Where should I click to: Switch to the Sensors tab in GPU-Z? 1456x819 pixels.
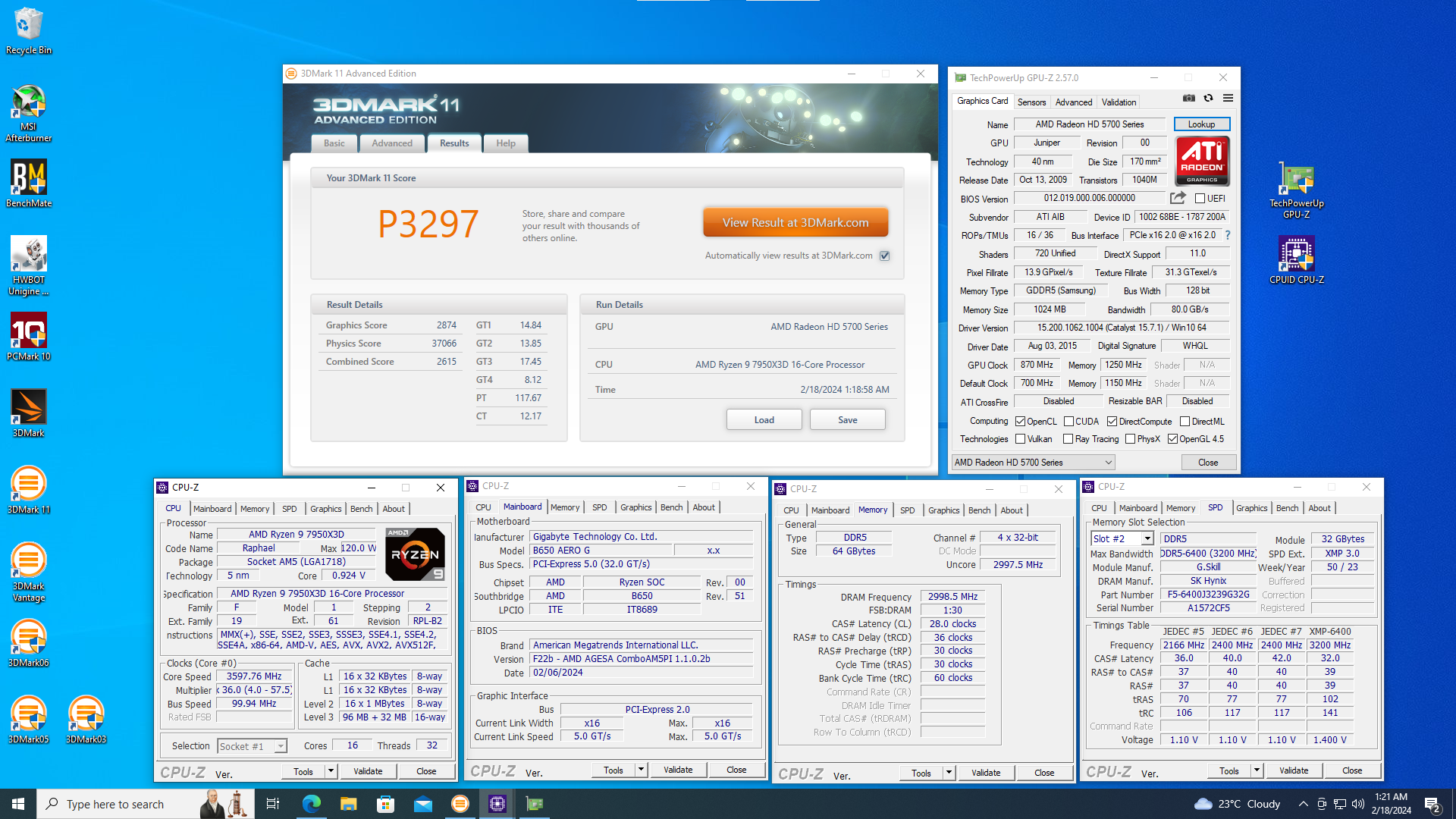click(1031, 102)
